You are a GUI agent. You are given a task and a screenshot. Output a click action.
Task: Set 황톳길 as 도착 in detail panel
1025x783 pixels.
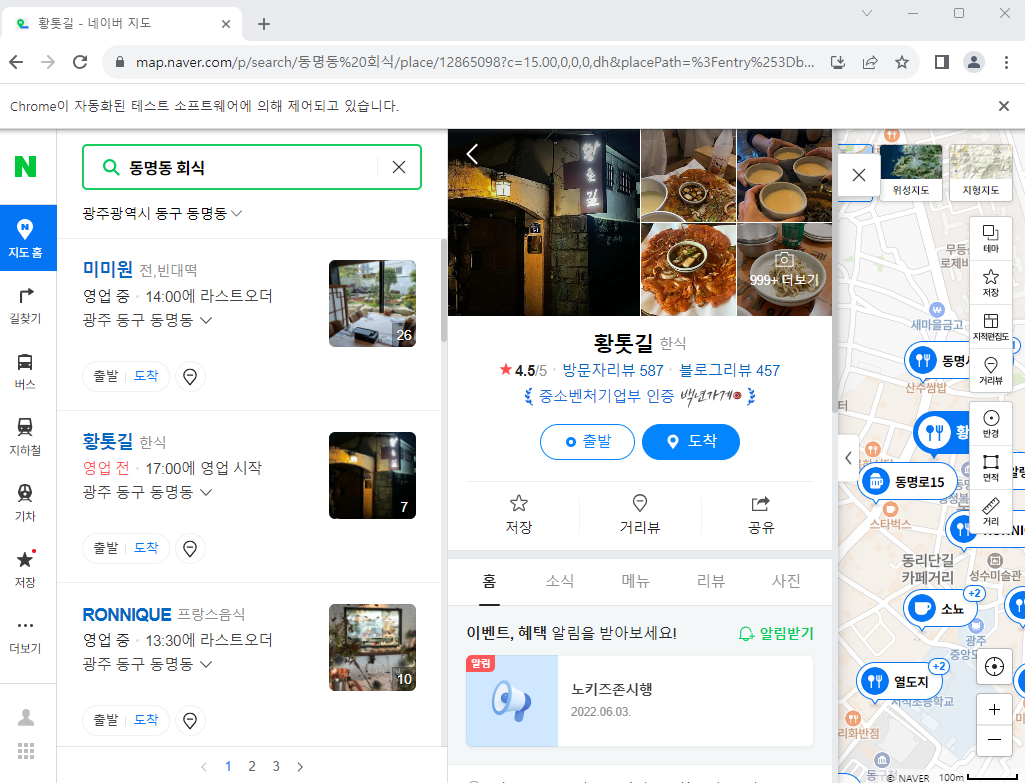[x=691, y=442]
